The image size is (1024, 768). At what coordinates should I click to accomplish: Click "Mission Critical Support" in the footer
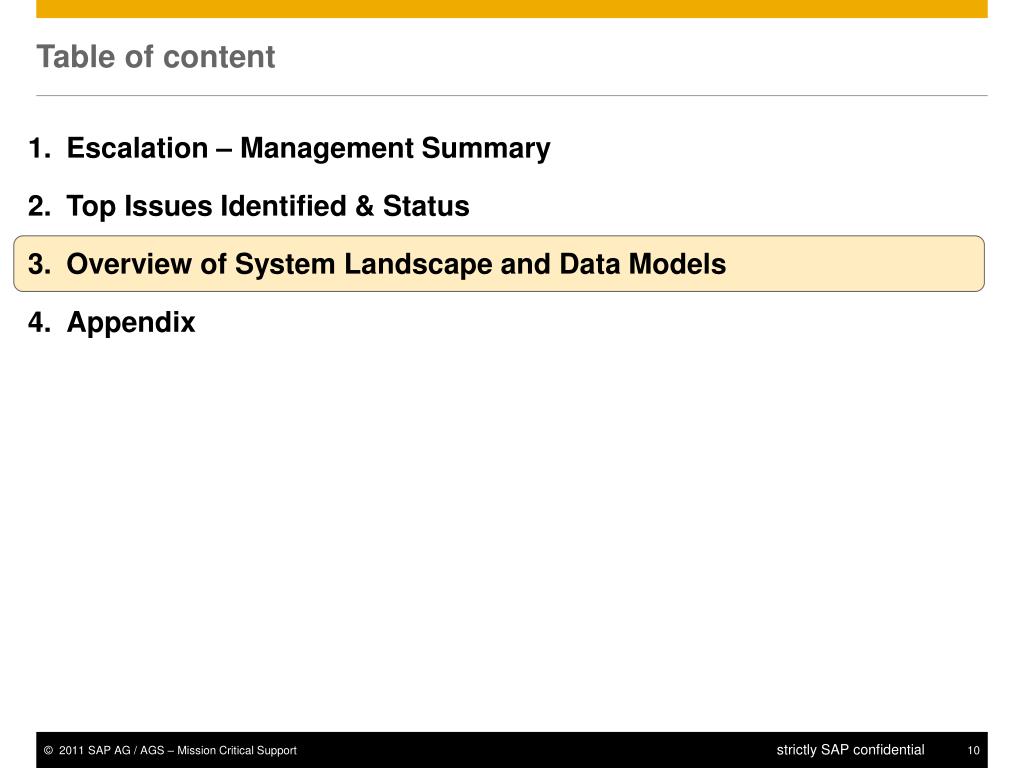[237, 751]
